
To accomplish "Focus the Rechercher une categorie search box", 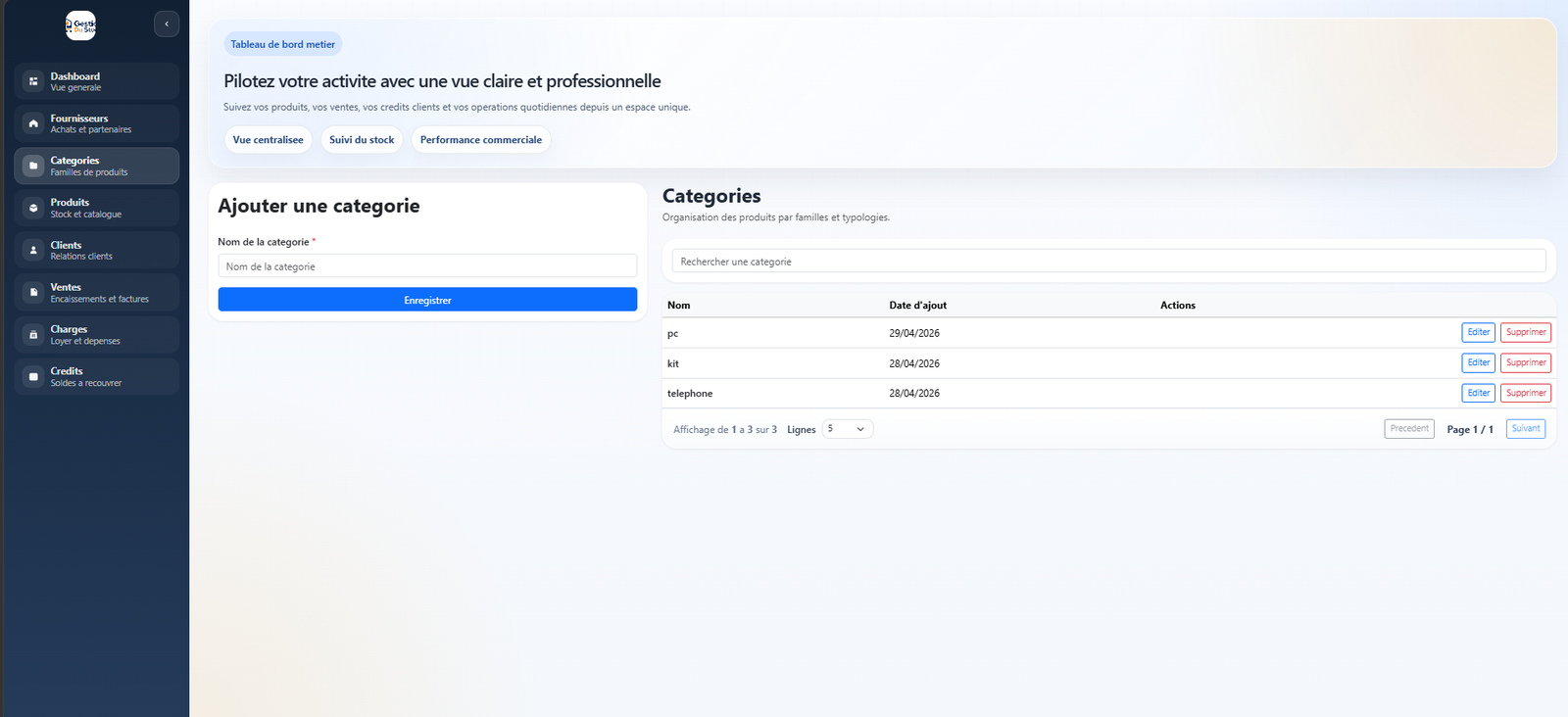I will coord(1108,262).
